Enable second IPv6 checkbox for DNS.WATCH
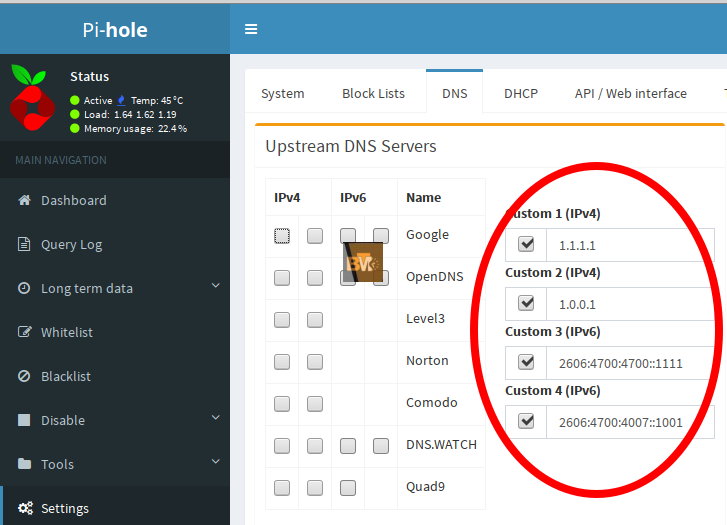 pyautogui.click(x=381, y=446)
